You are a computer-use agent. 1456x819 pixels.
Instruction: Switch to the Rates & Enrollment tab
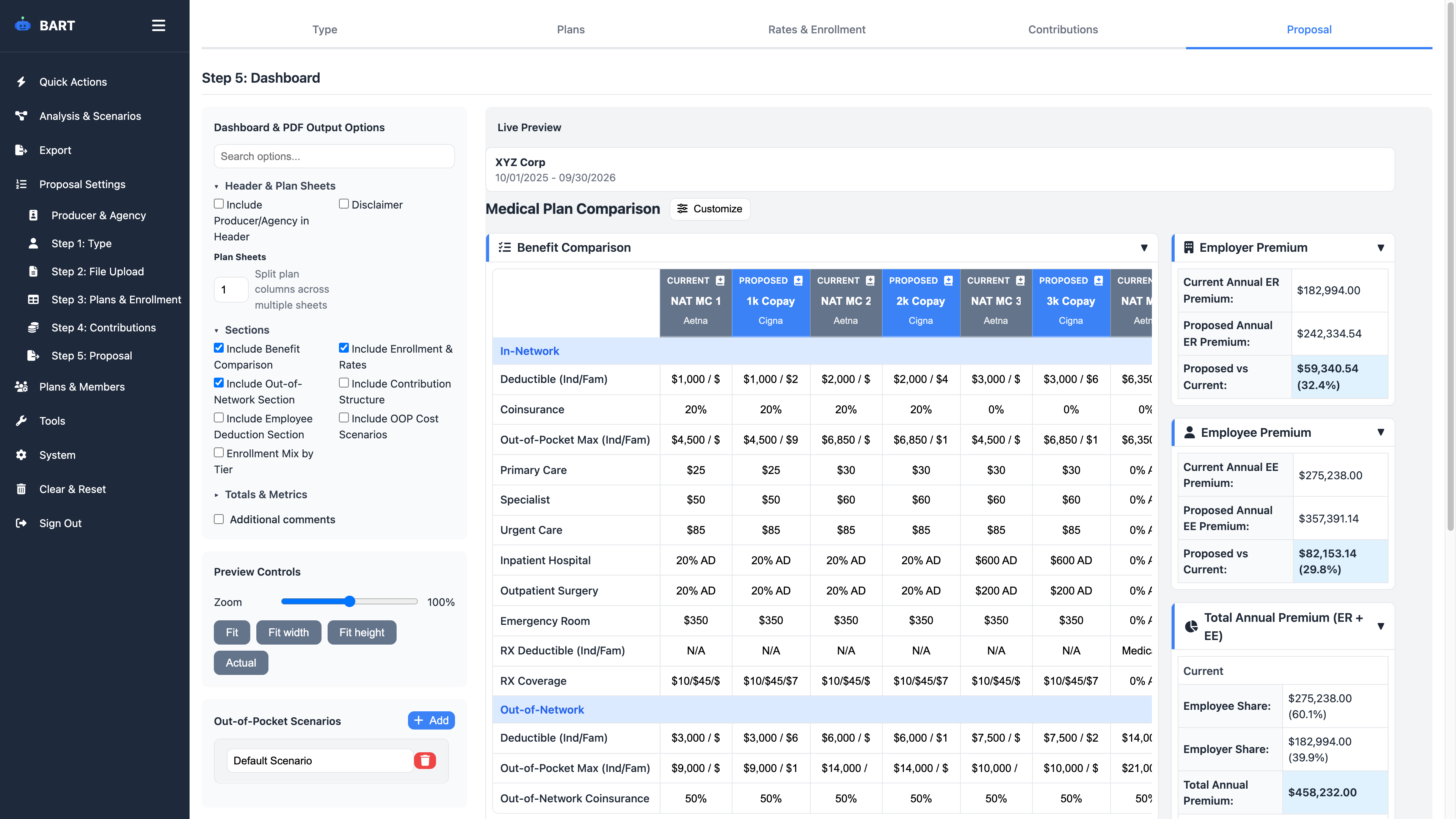817,30
